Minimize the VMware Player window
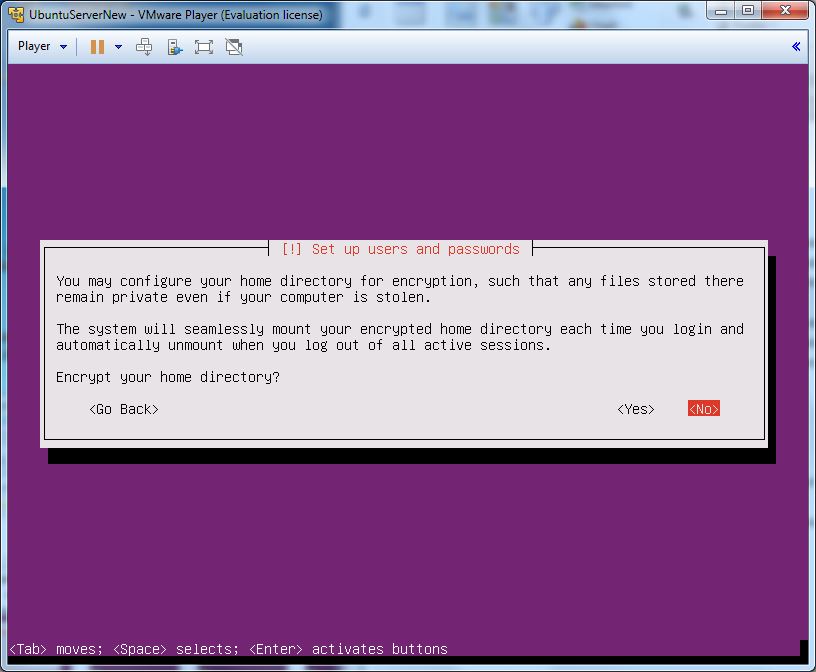The image size is (816, 672). 722,12
